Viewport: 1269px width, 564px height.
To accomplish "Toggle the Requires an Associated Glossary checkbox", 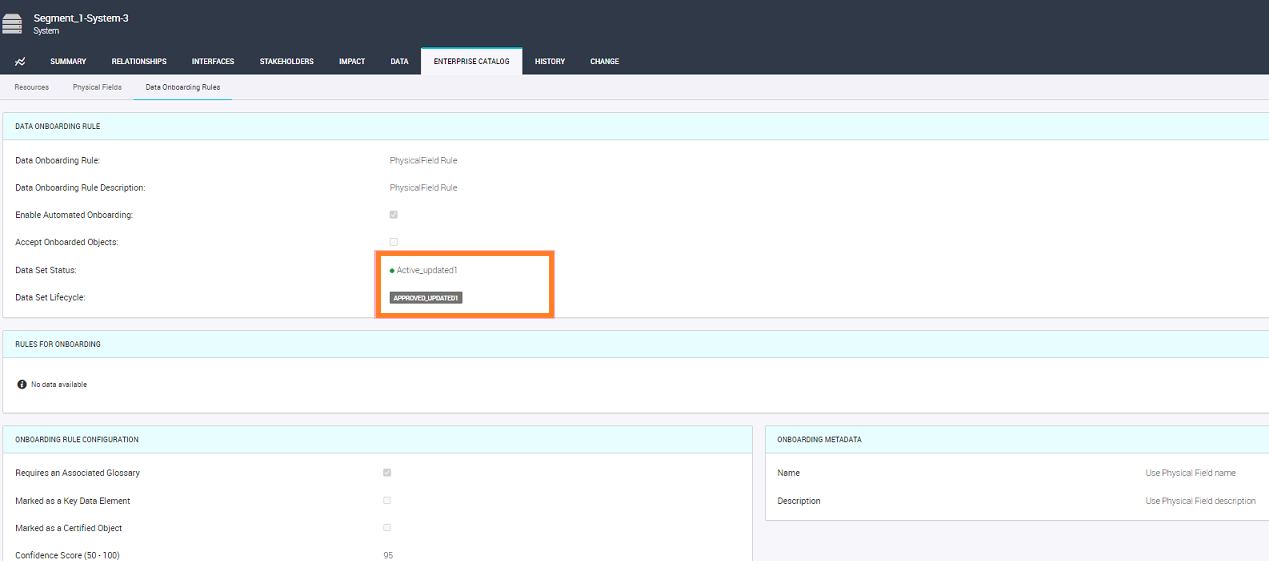I will (387, 473).
